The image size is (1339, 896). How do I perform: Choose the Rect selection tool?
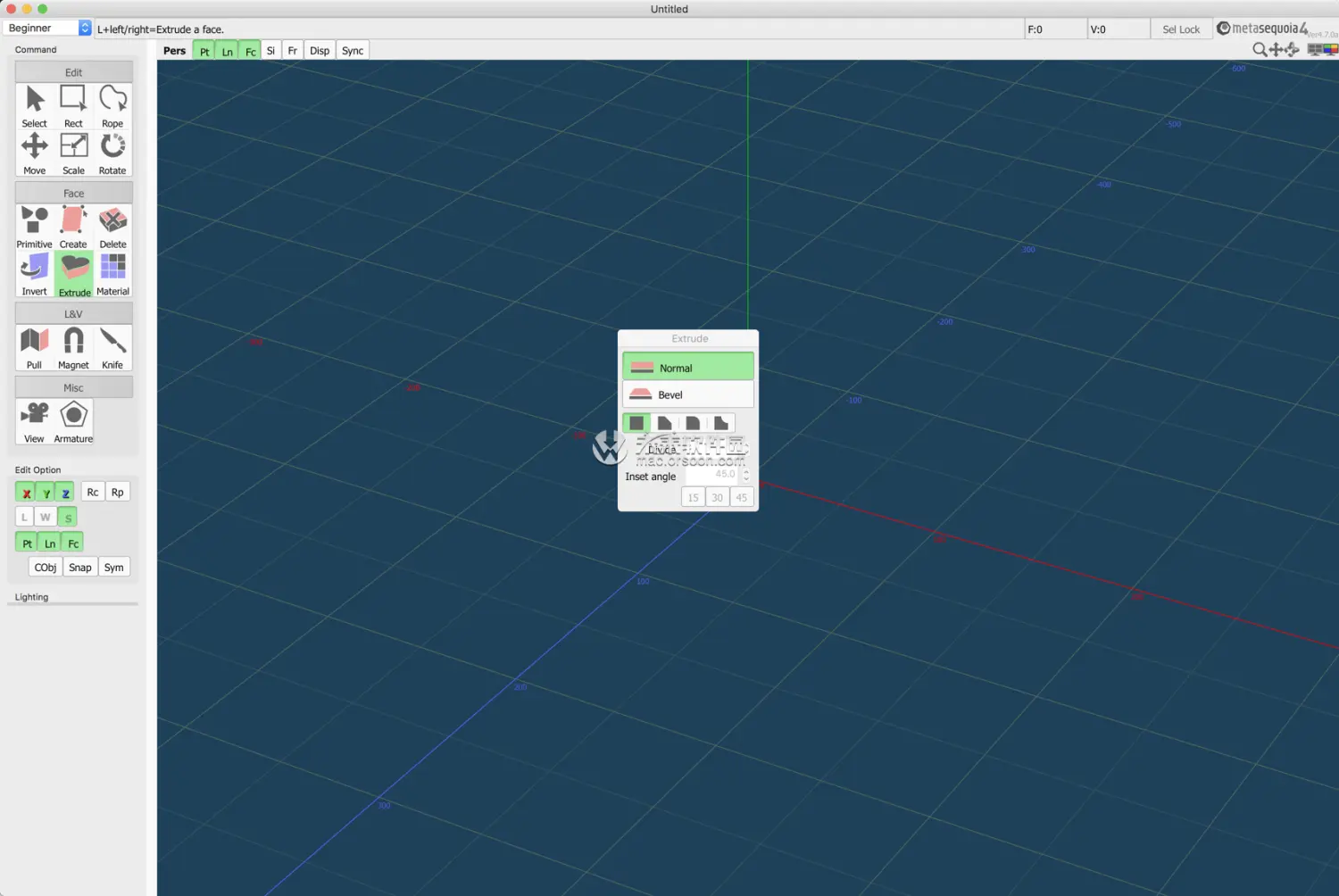(73, 106)
